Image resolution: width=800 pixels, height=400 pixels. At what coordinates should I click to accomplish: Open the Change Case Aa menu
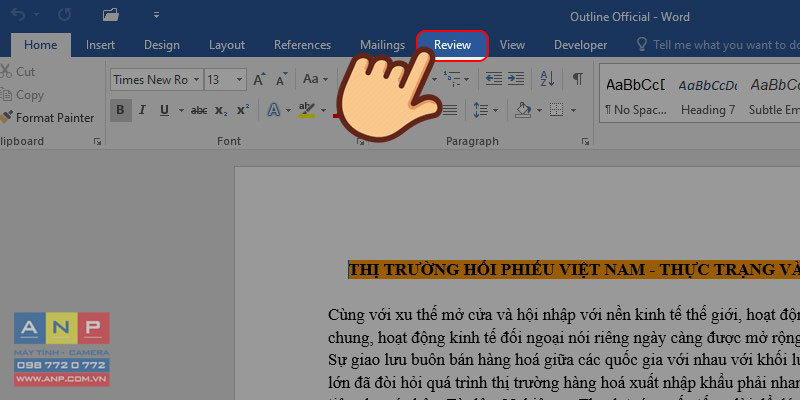point(314,79)
